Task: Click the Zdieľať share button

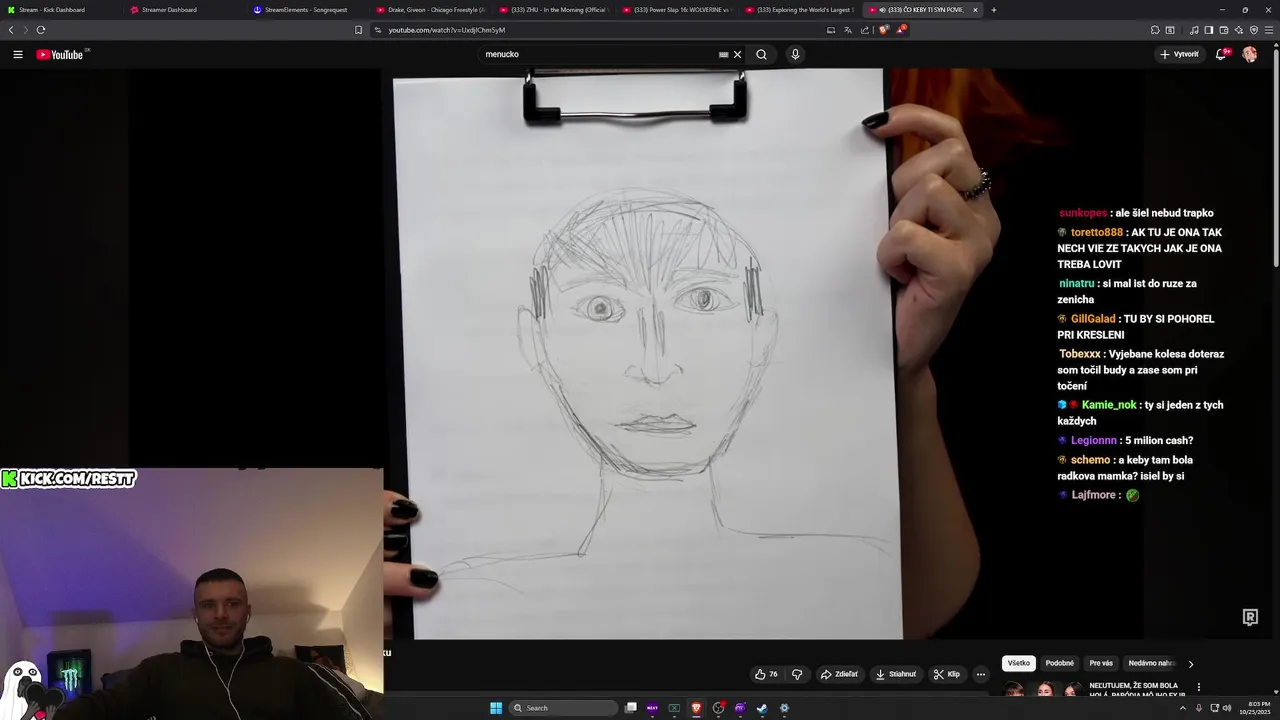Action: 839,674
